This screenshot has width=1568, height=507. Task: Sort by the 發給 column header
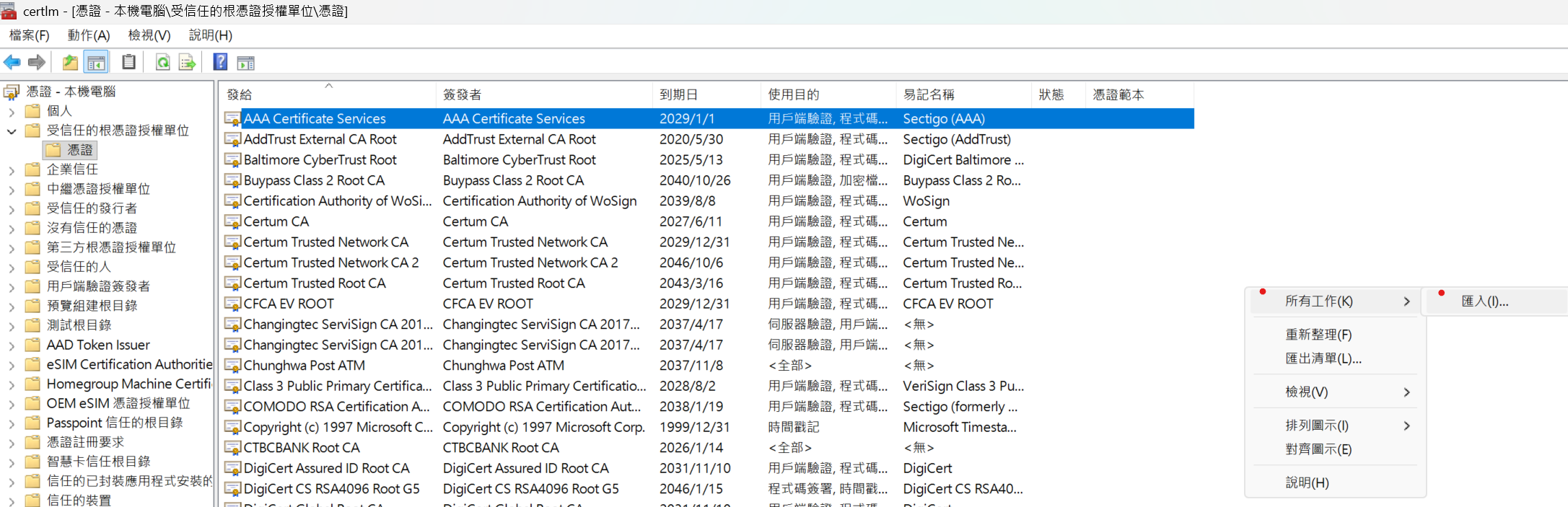[328, 94]
